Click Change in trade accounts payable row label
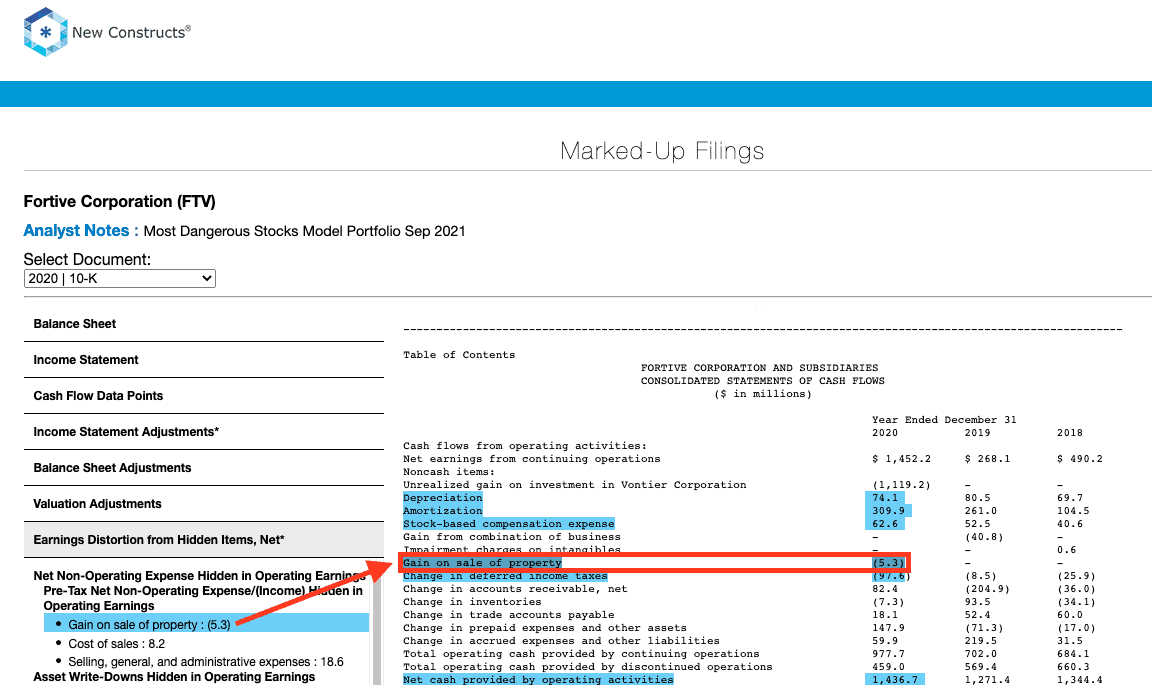The width and height of the screenshot is (1152, 685). pos(508,615)
